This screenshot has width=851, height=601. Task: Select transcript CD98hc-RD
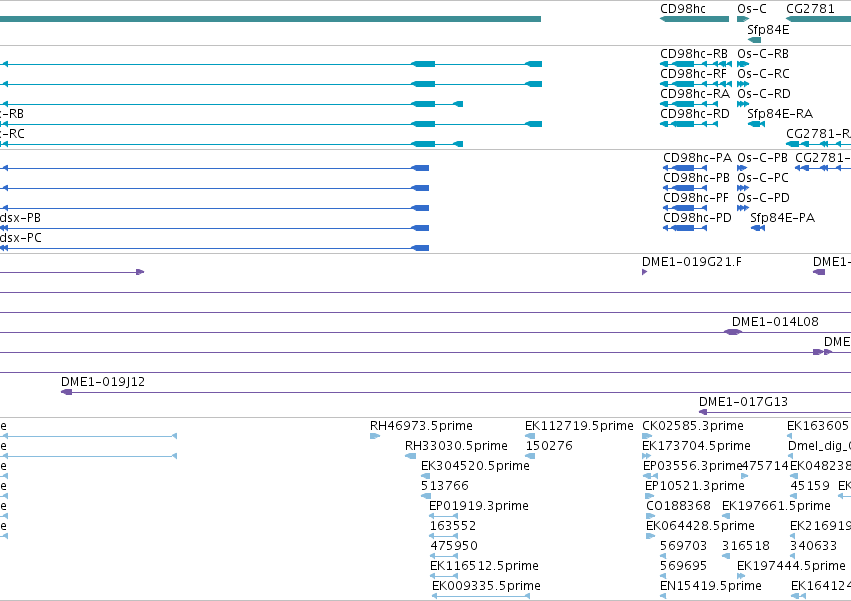click(689, 124)
